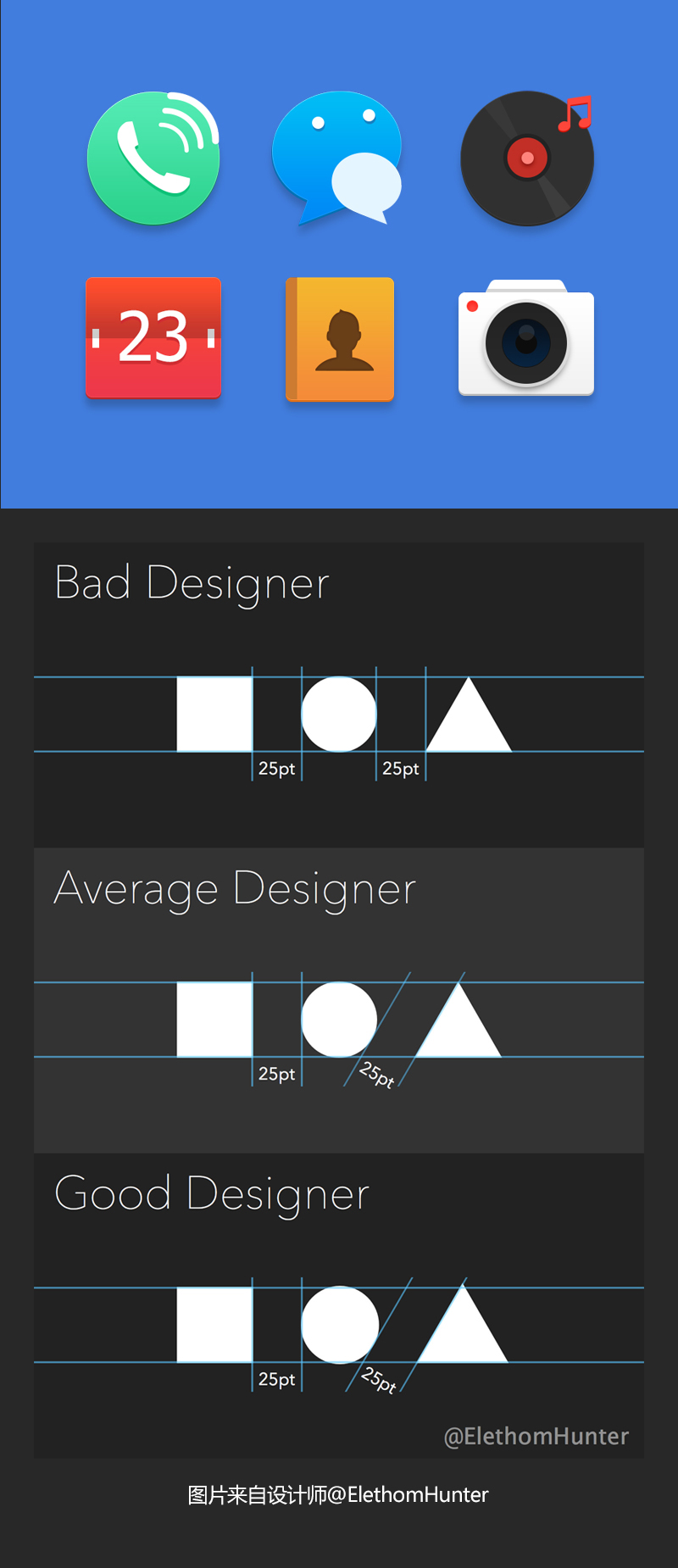The image size is (678, 1568).
Task: Click the white circle under Bad Designer
Action: coord(339,714)
